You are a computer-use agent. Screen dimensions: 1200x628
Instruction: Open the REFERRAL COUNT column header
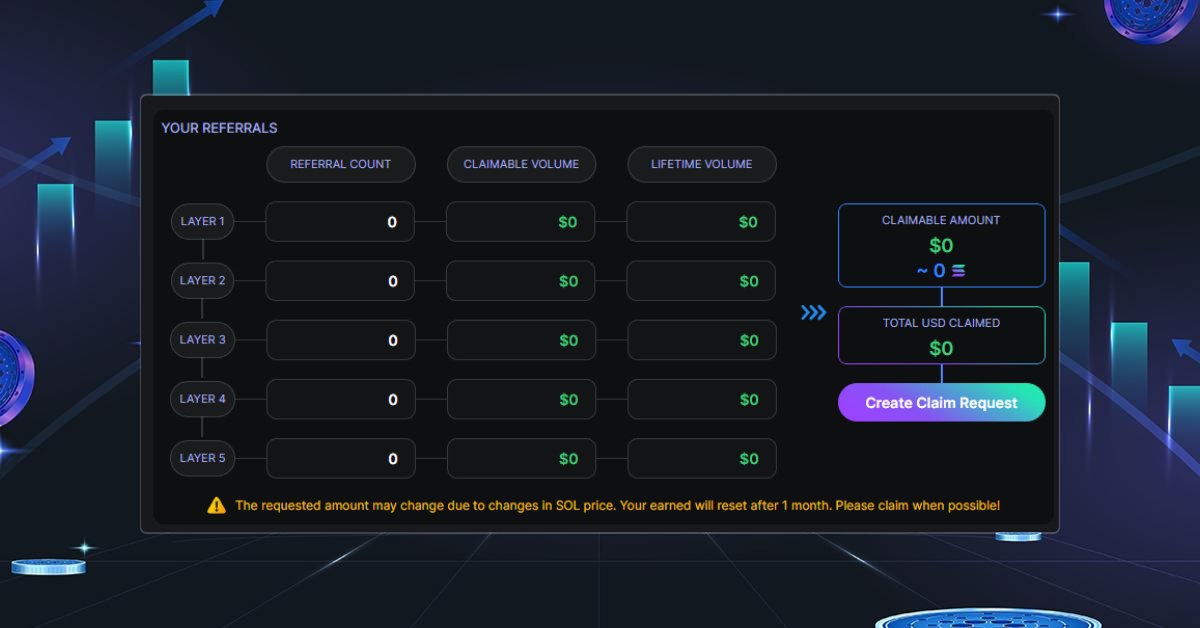340,164
